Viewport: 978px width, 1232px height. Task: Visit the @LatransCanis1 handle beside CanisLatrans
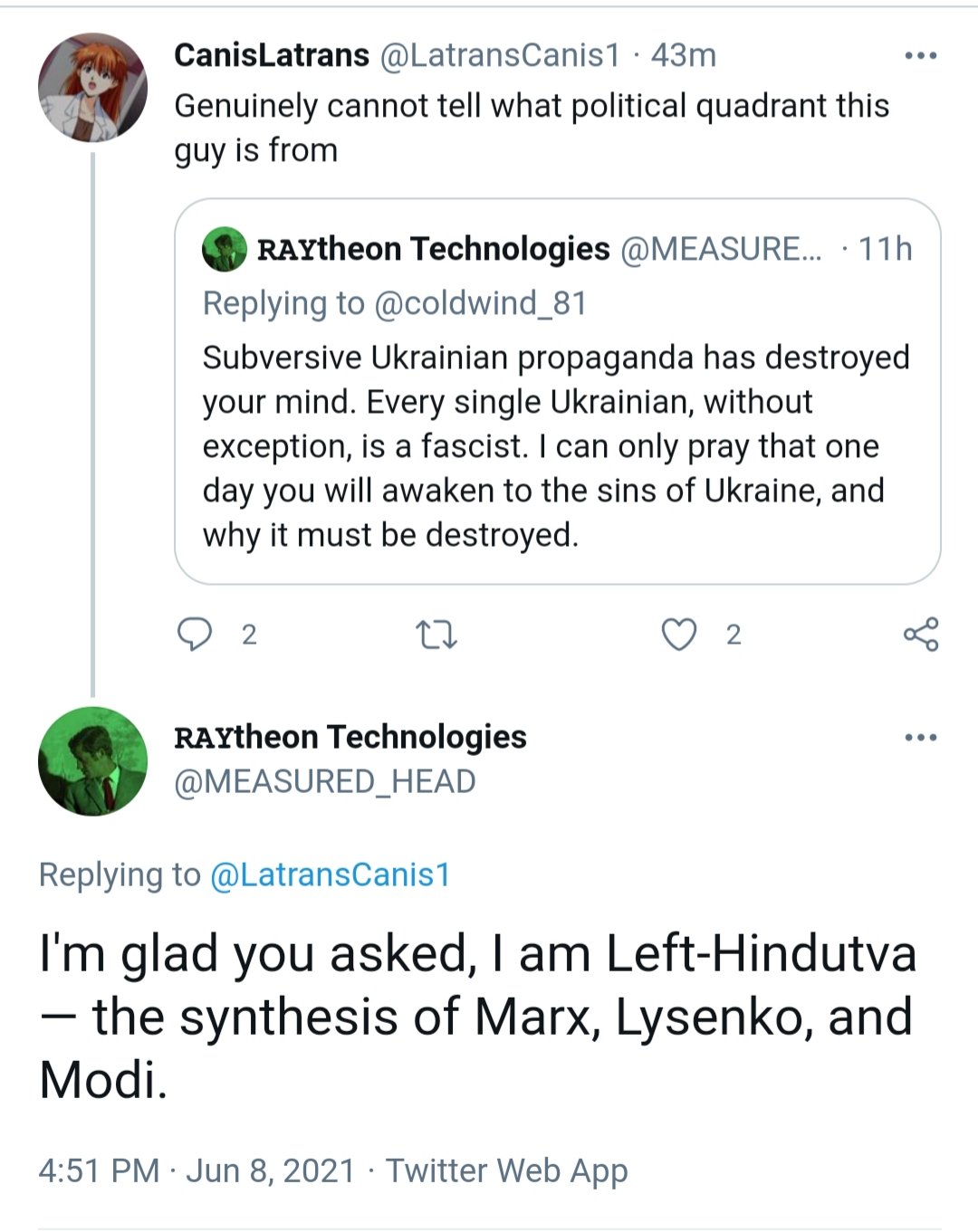click(x=500, y=55)
